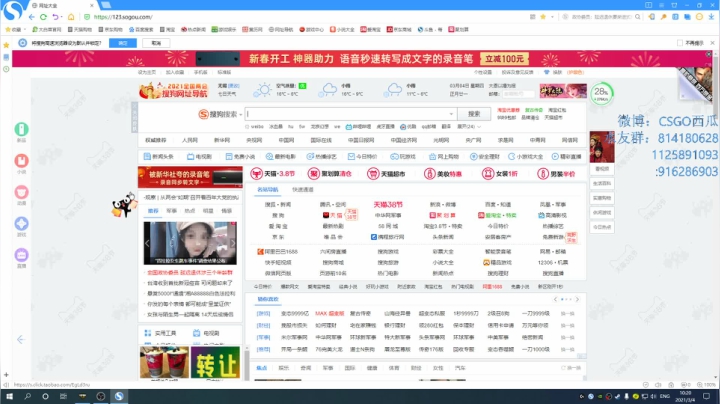Open the blue game icon in left page sidebar
Screen dimensions: 720x404
21,224
